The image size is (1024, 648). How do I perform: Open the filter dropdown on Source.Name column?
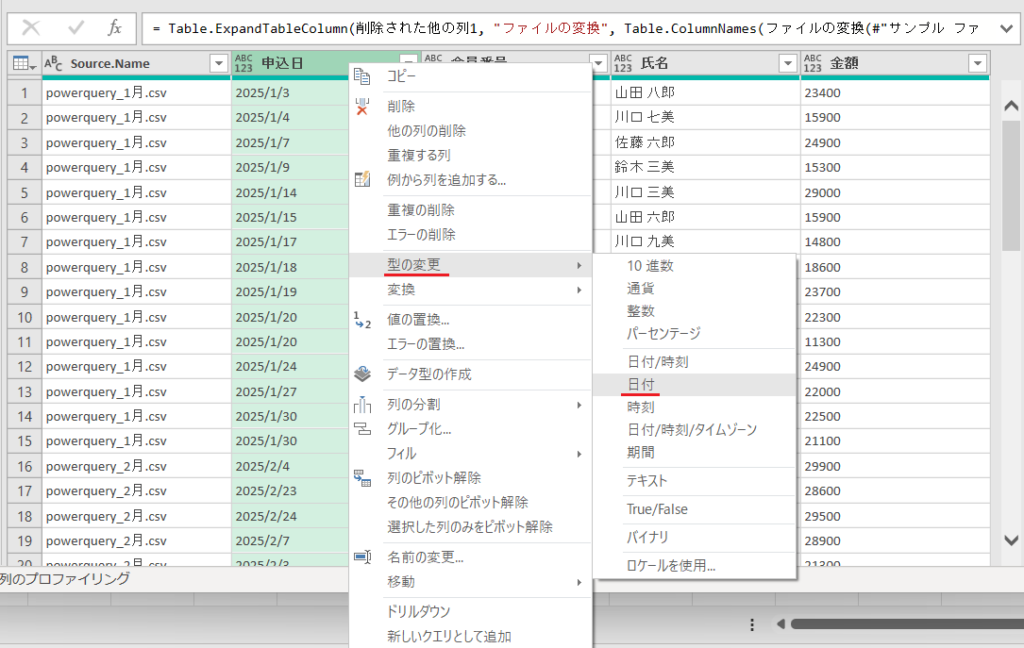(218, 62)
